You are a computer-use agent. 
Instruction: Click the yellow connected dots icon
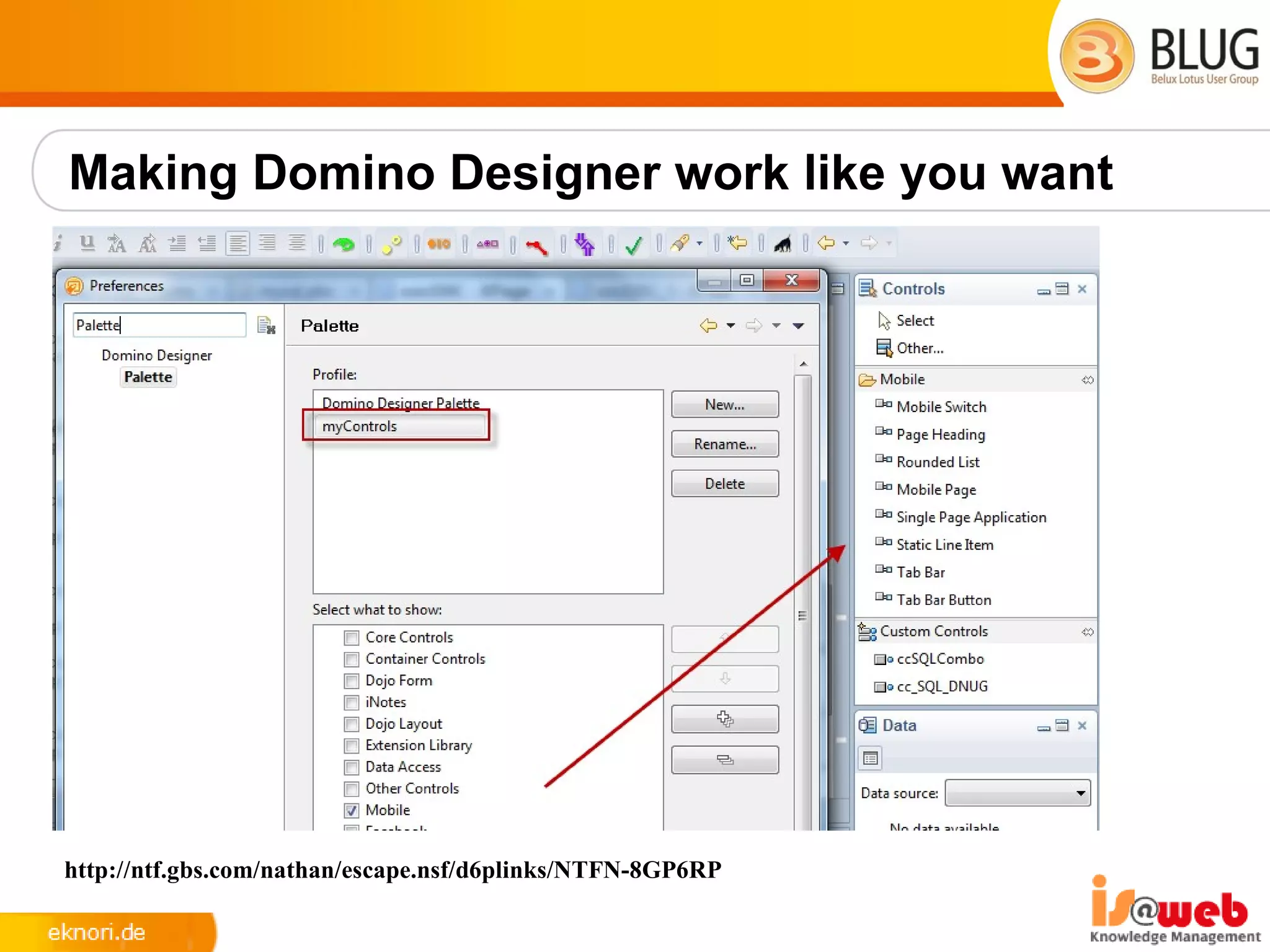pos(391,244)
